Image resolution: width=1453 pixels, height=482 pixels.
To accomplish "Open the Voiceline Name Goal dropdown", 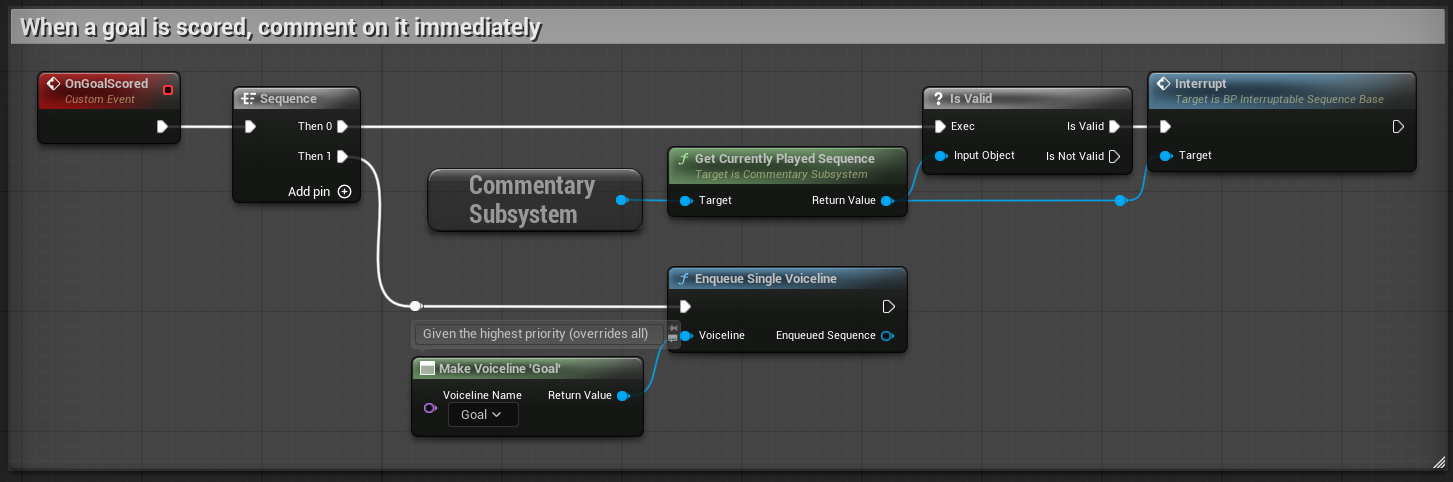I will (482, 414).
